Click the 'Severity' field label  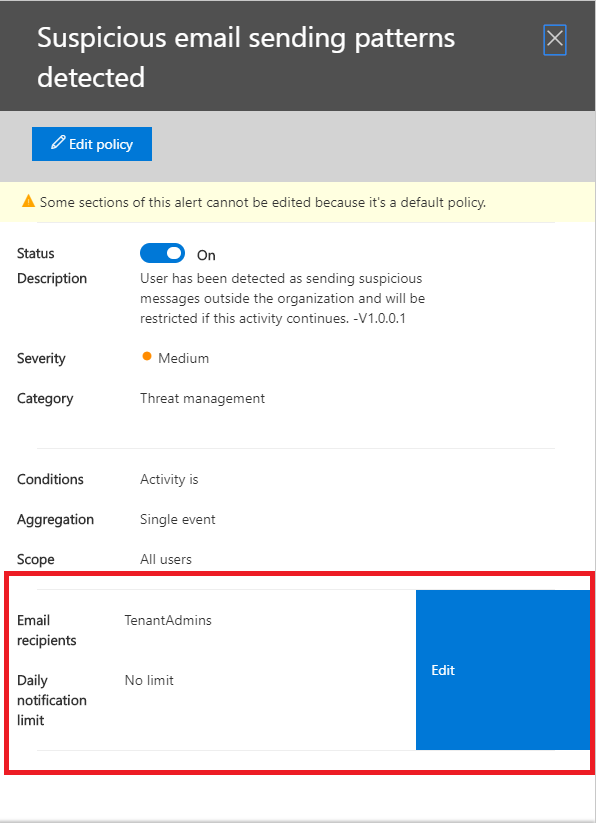click(41, 358)
